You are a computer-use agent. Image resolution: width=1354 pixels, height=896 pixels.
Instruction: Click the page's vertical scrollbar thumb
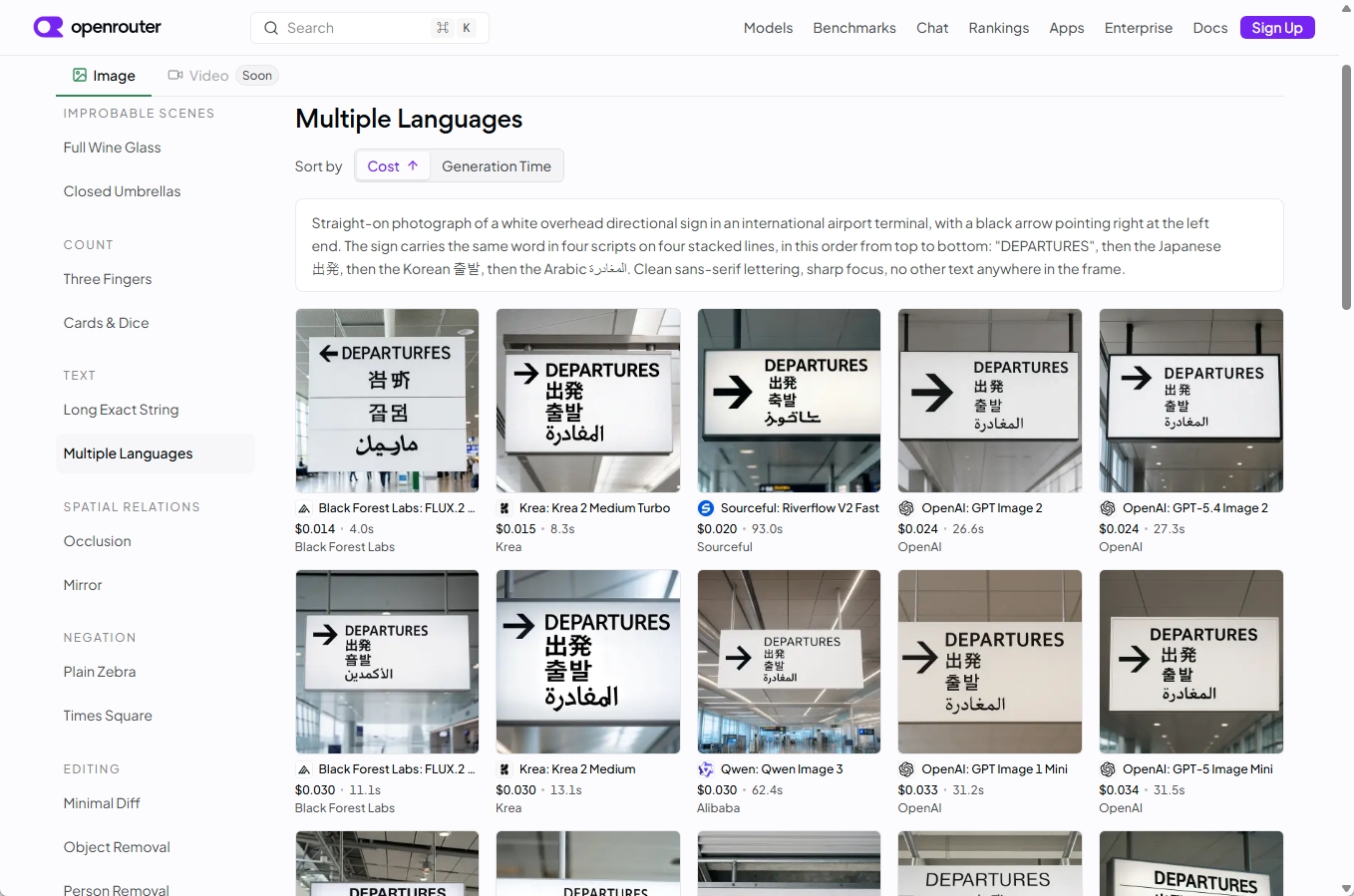[1346, 187]
